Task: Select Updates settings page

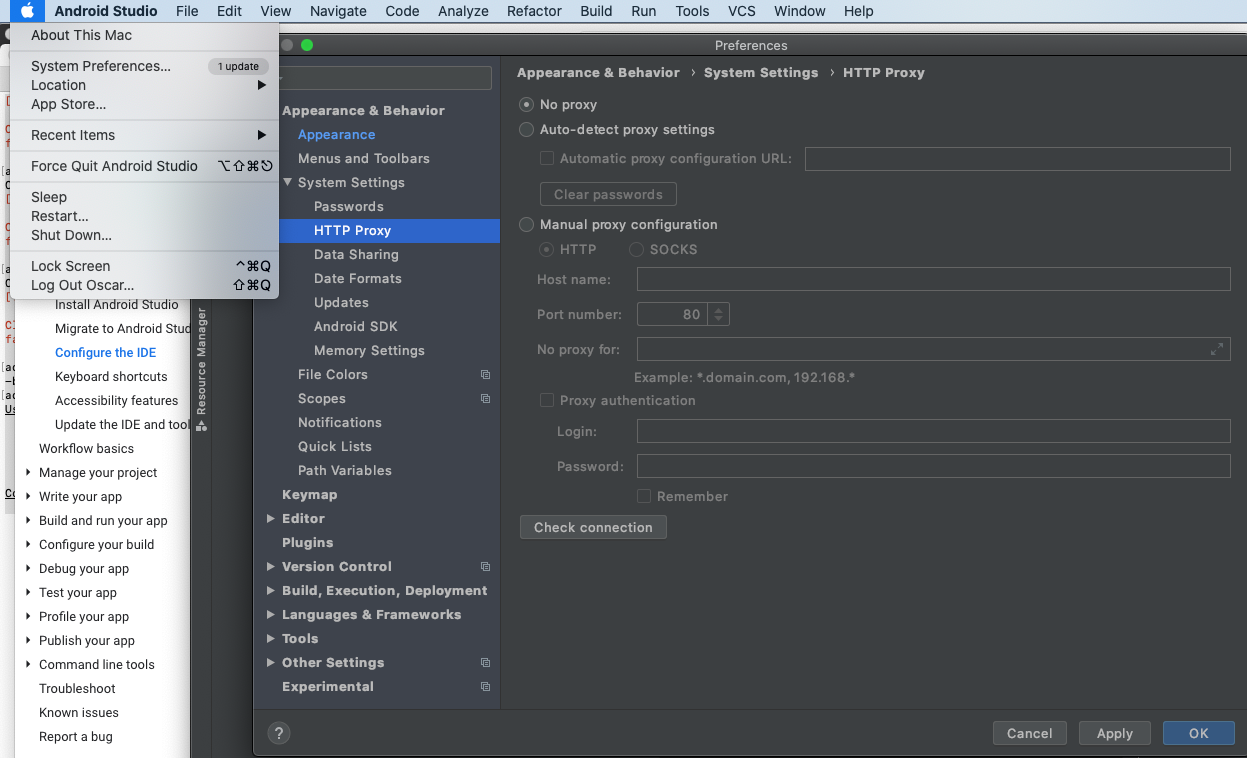Action: coord(341,303)
